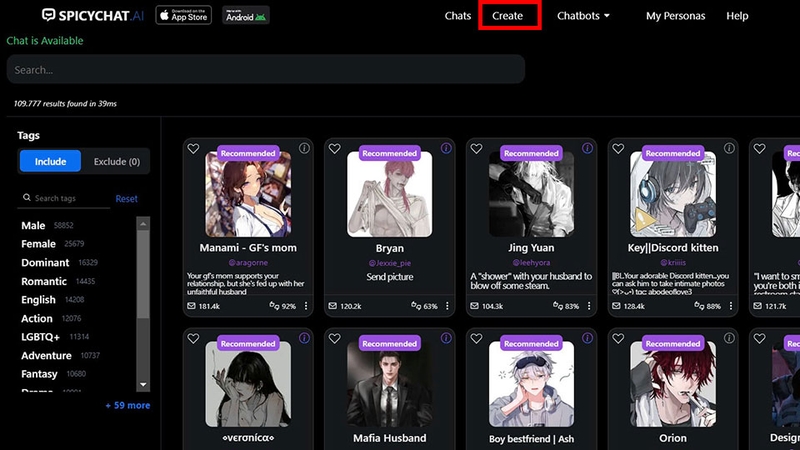Show info icon on Boy bestfriend Ash card
Viewport: 800px width, 450px height.
tap(587, 338)
